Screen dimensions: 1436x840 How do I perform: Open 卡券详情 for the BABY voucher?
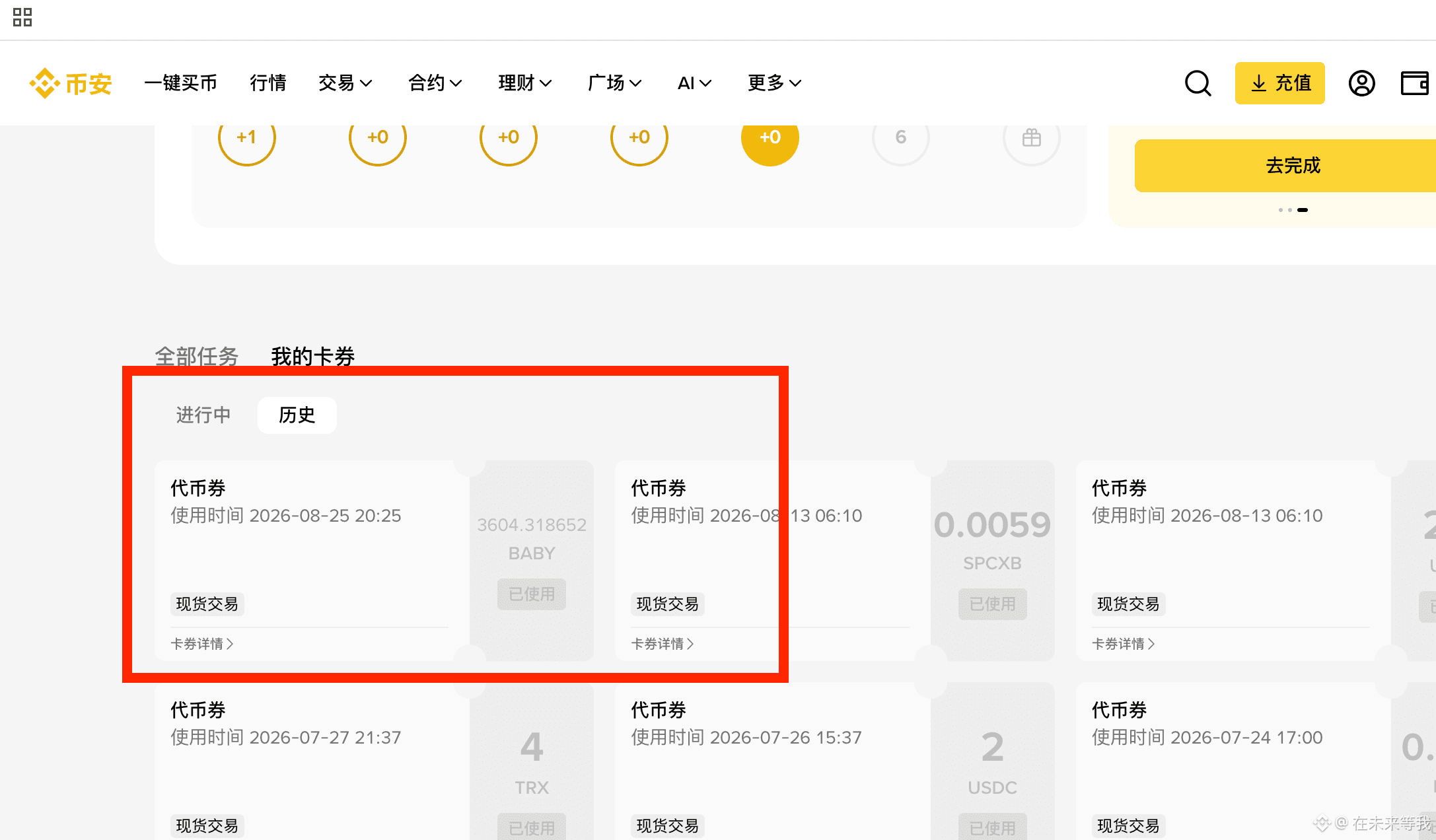[202, 644]
